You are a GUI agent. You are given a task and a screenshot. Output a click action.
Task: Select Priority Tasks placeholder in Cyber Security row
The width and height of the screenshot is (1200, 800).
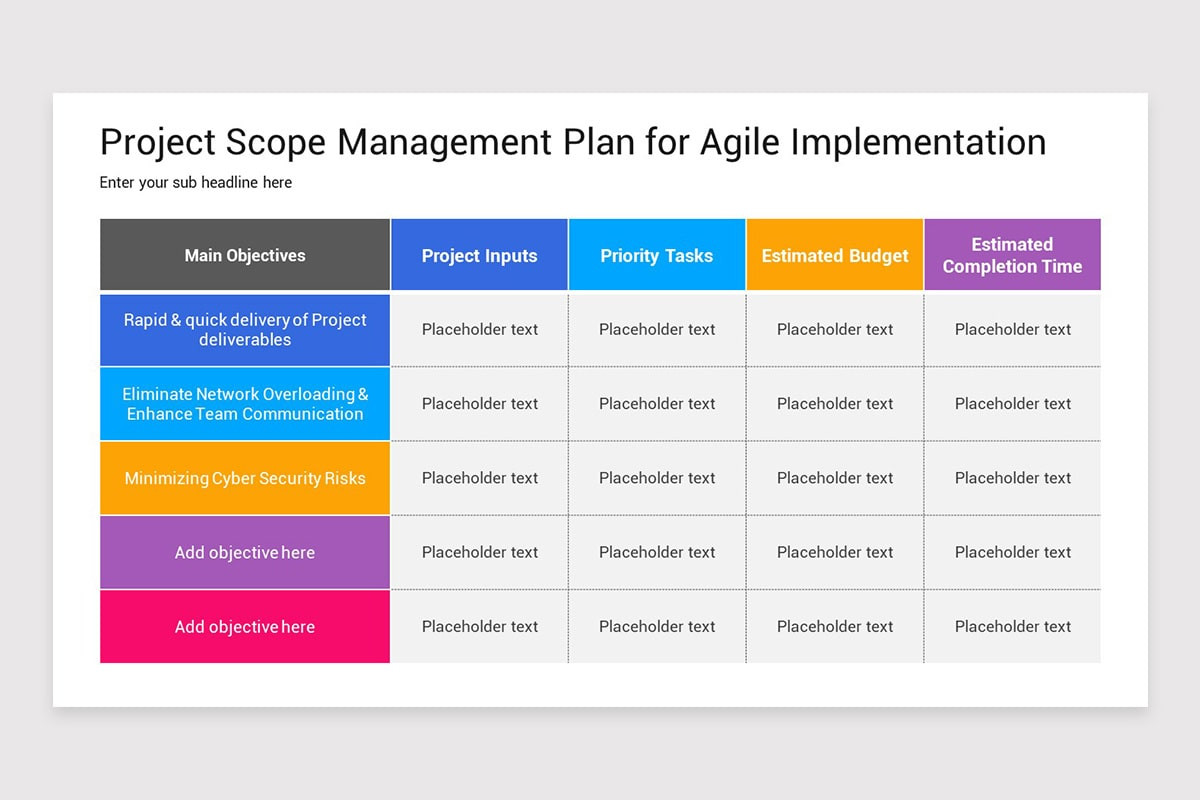click(657, 478)
